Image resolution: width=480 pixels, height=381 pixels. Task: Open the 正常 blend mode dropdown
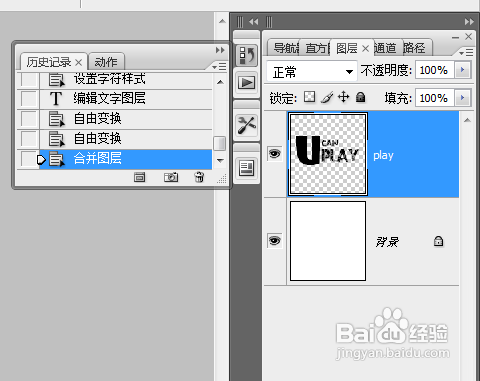312,71
